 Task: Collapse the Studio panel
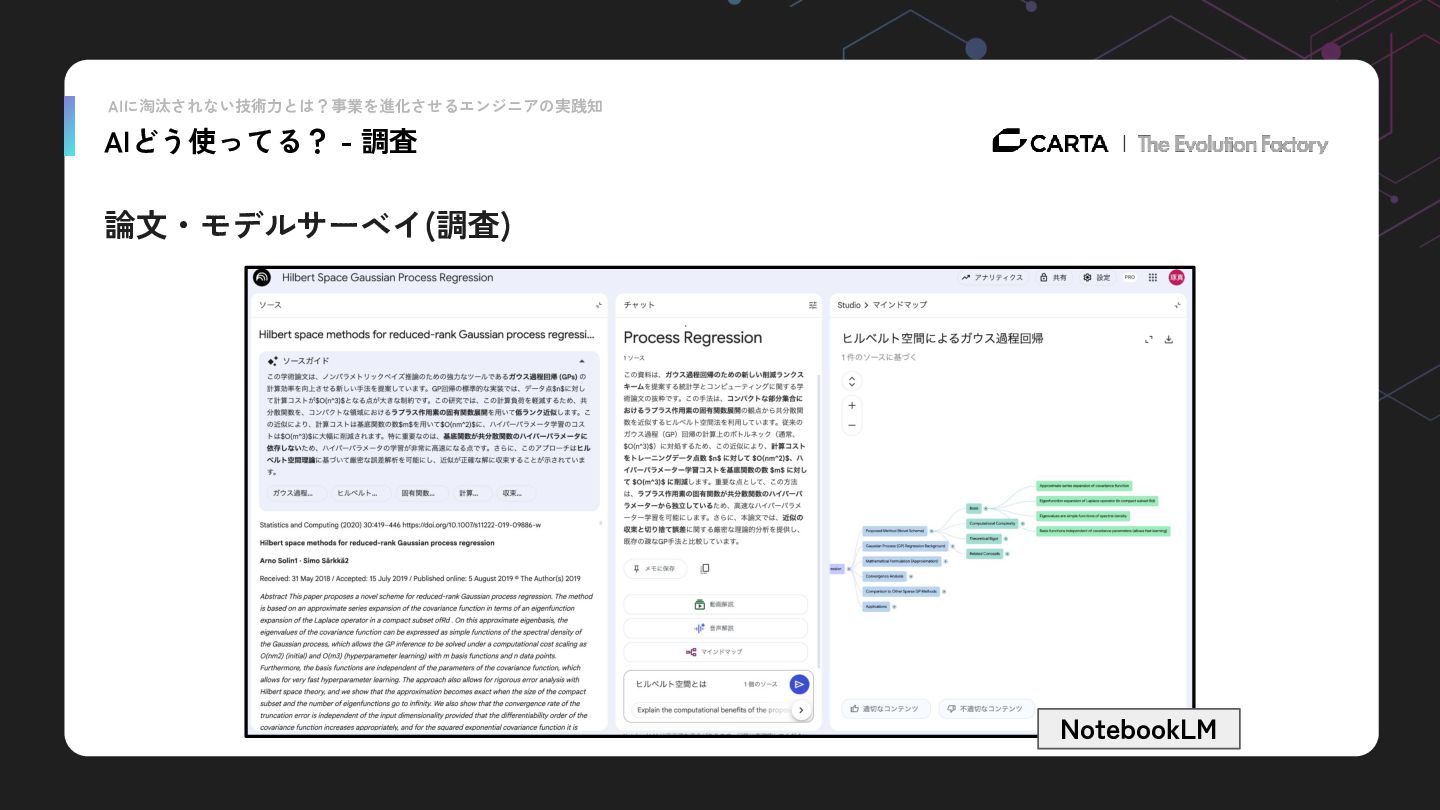(x=1177, y=305)
